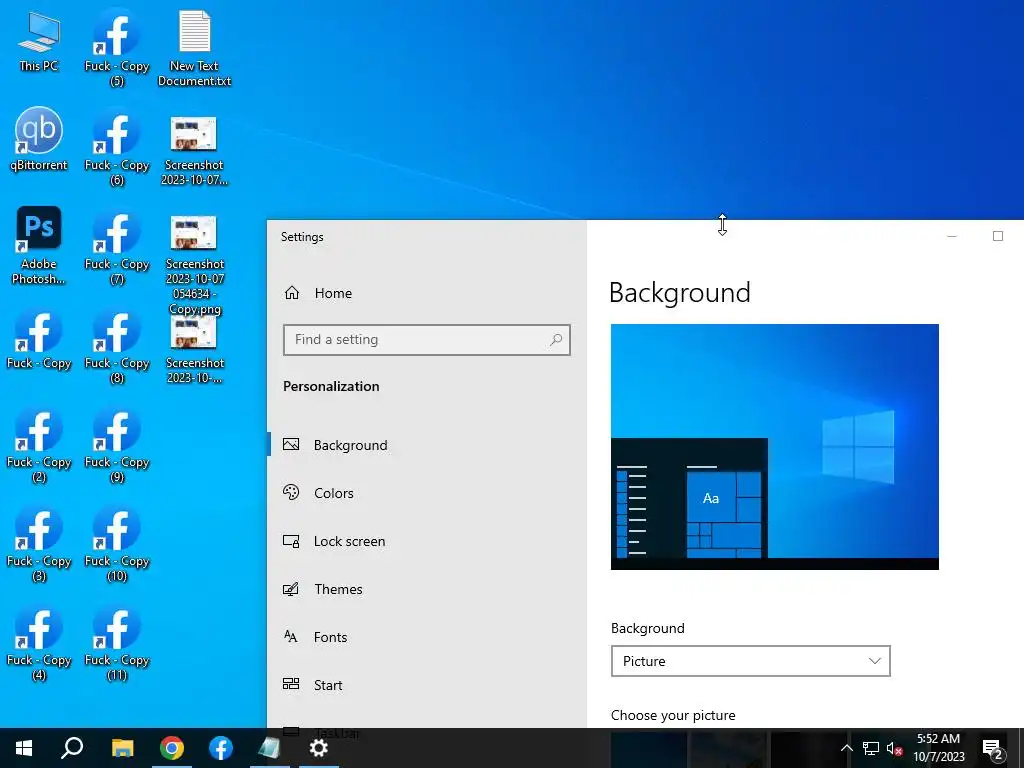This screenshot has width=1024, height=768.
Task: Select the Fuck - Copy (9) shortcut
Action: coord(117,445)
